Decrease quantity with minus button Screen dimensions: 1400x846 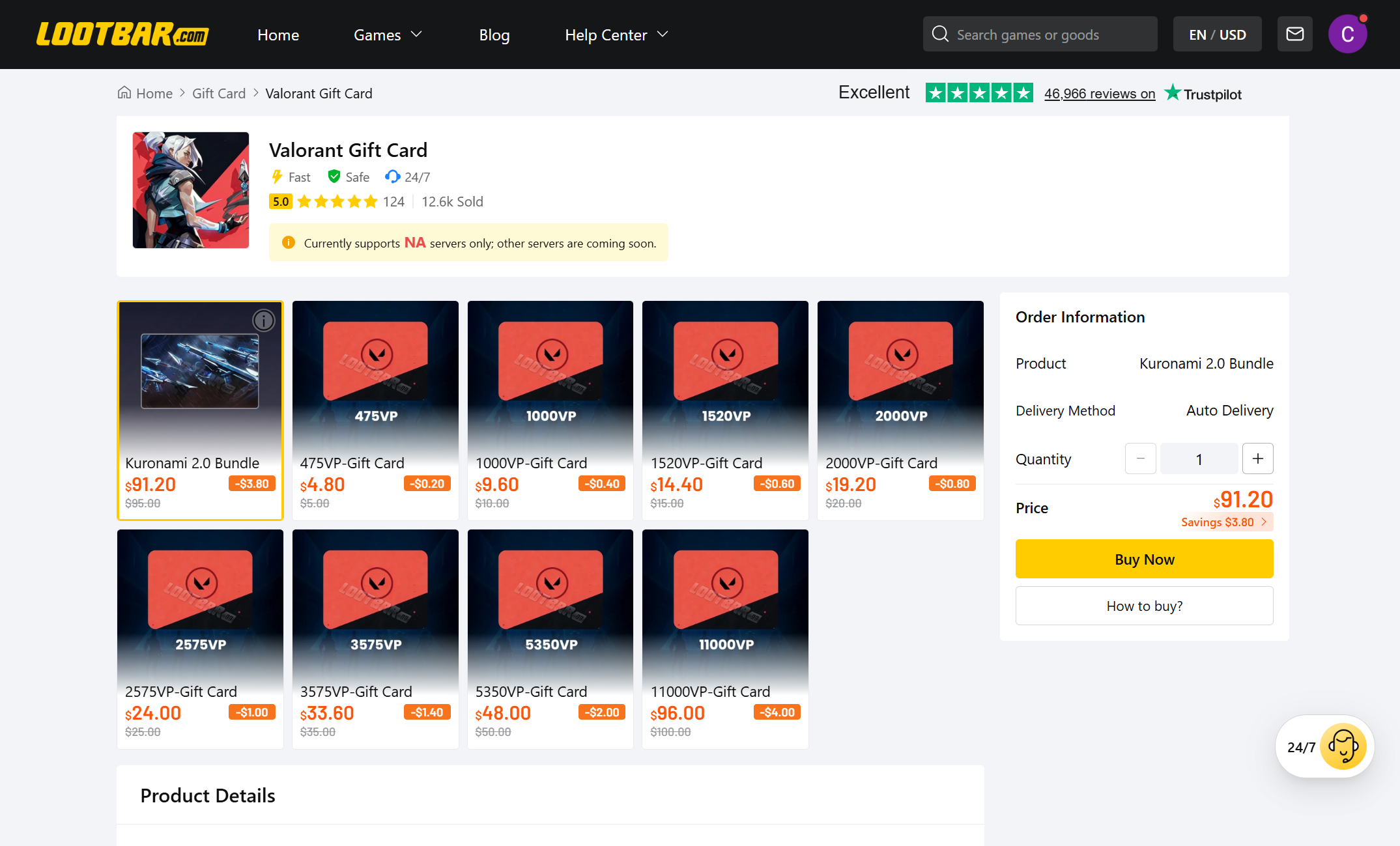[x=1140, y=458]
